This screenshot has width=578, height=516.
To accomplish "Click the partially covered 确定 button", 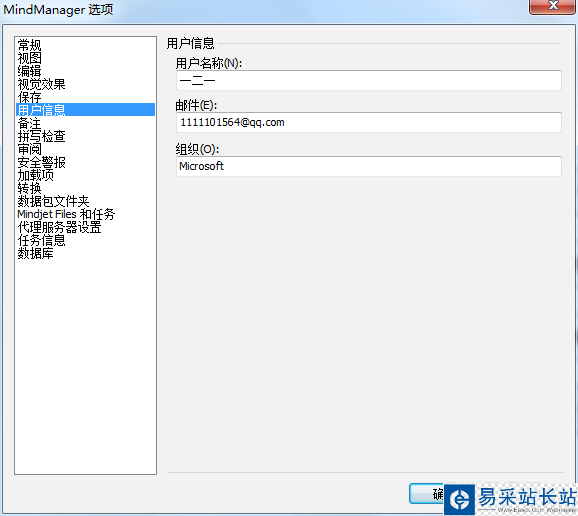I will click(x=426, y=494).
